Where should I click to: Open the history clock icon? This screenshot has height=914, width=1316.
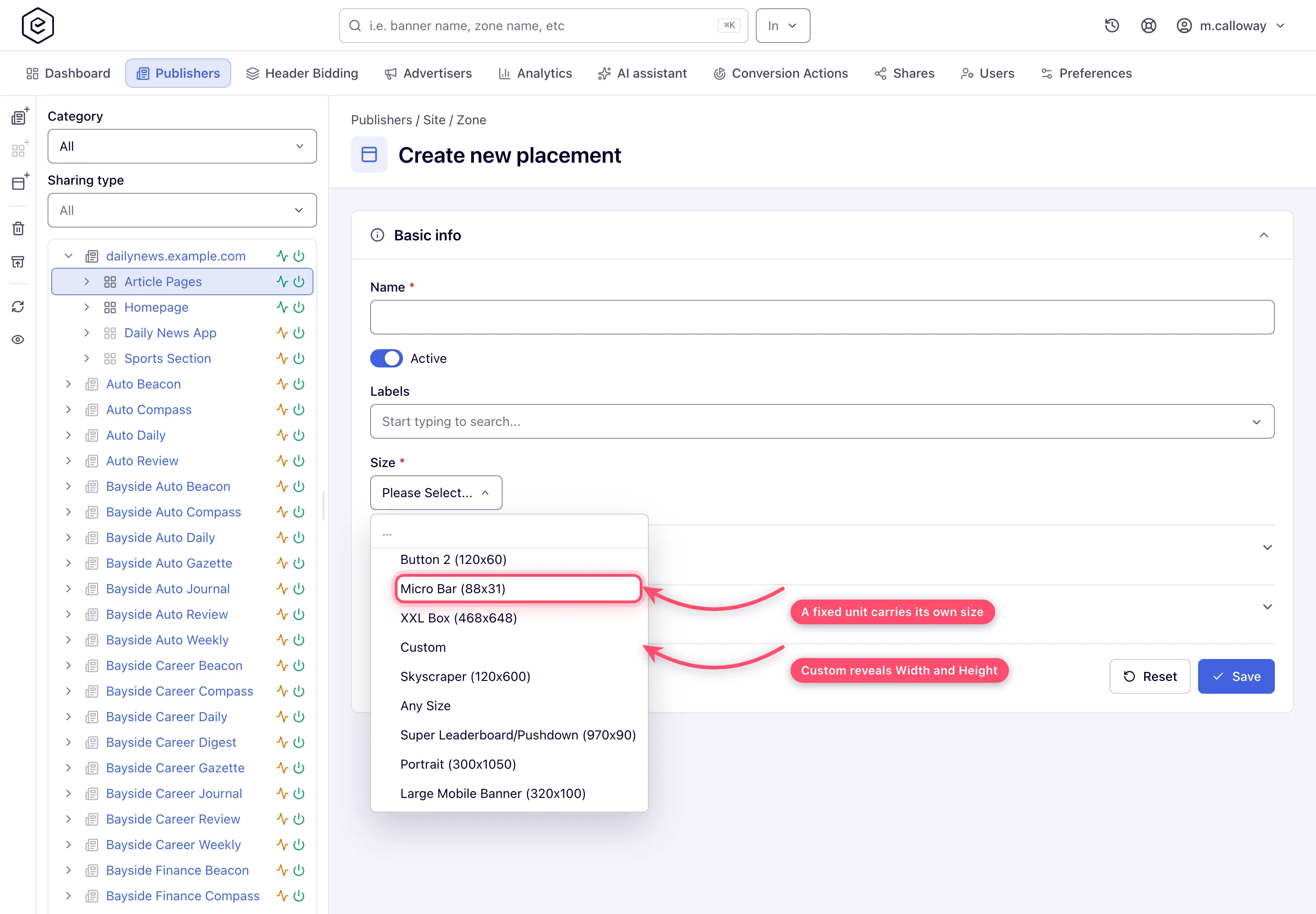click(x=1112, y=26)
